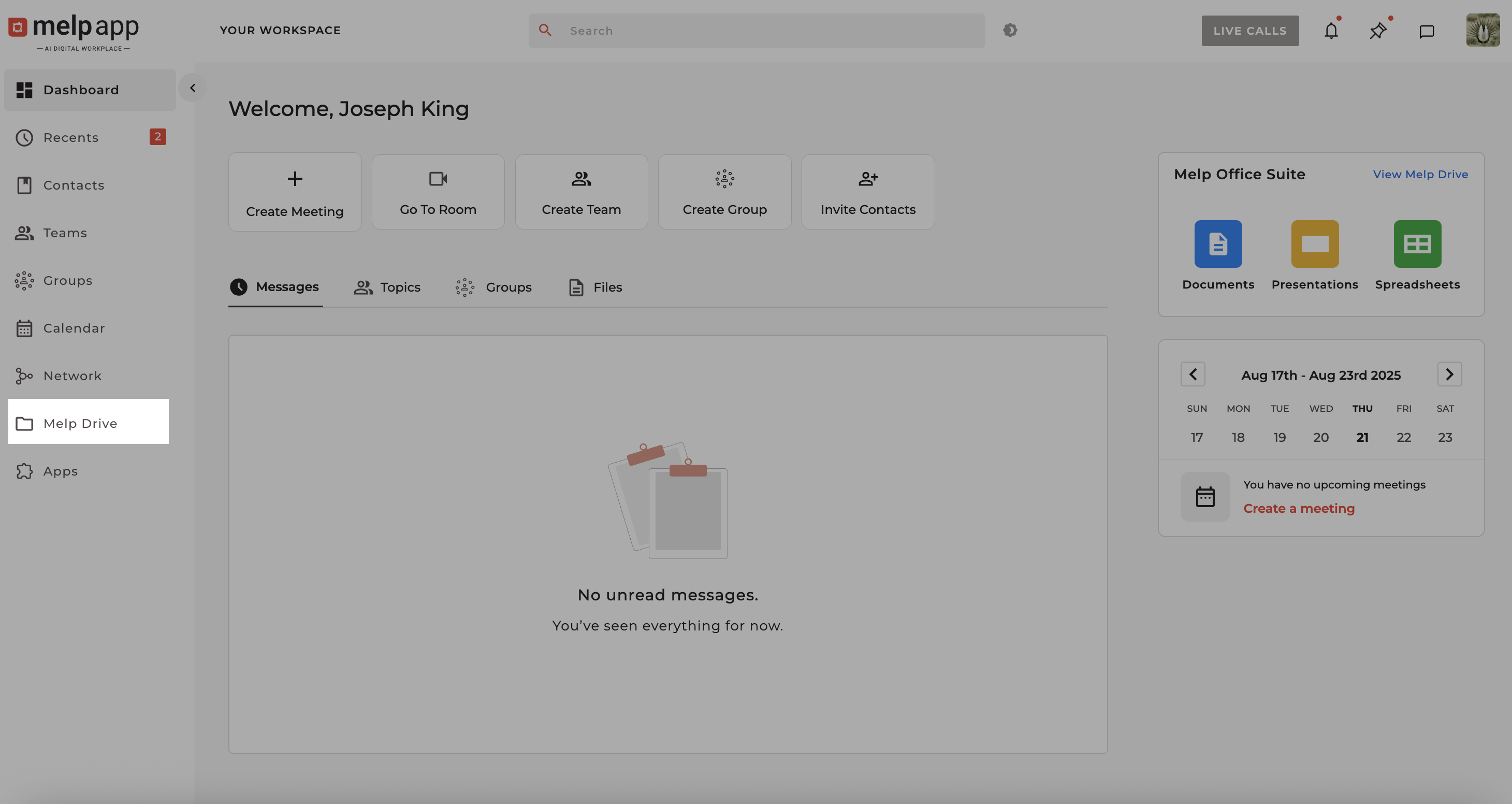Screen dimensions: 1512x804
Task: Open the notifications bell icon
Action: click(x=1331, y=31)
